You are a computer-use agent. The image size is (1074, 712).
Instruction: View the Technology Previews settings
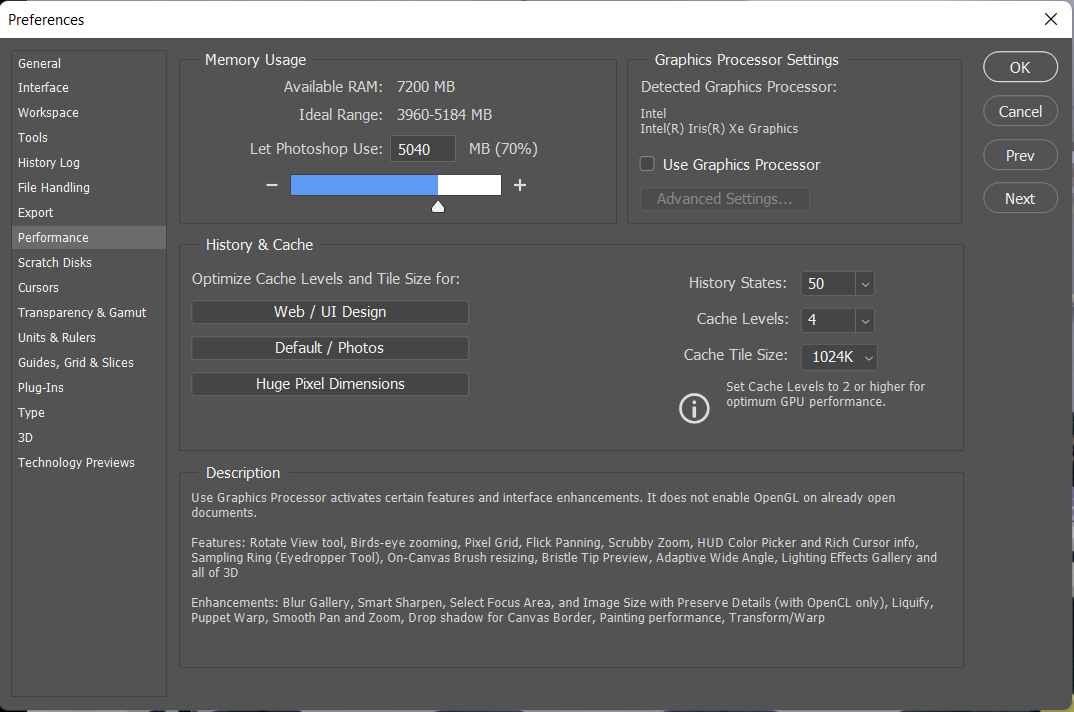(76, 462)
